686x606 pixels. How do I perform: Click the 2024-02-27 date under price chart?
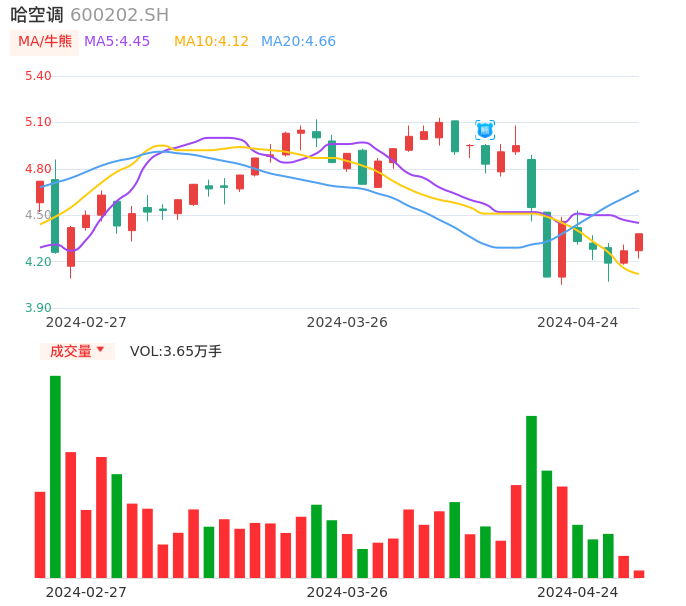86,322
